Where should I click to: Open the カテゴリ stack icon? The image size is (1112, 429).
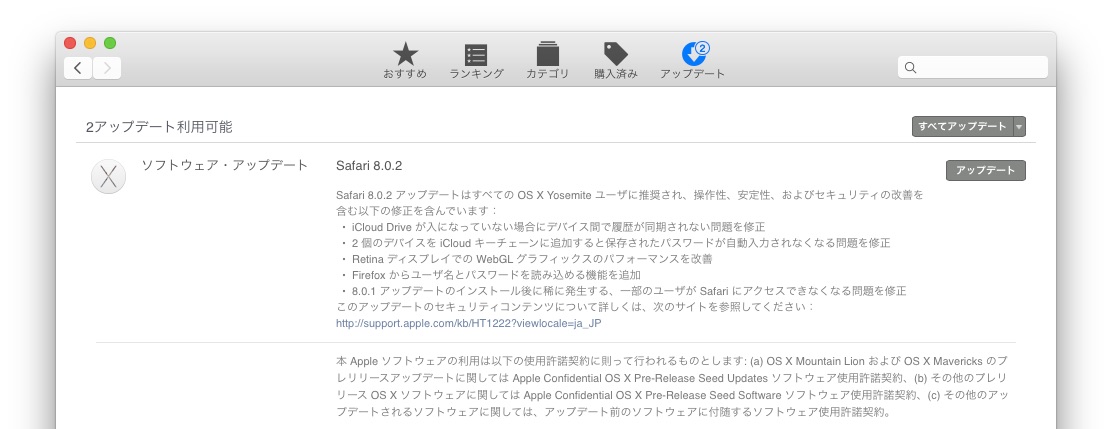547,54
